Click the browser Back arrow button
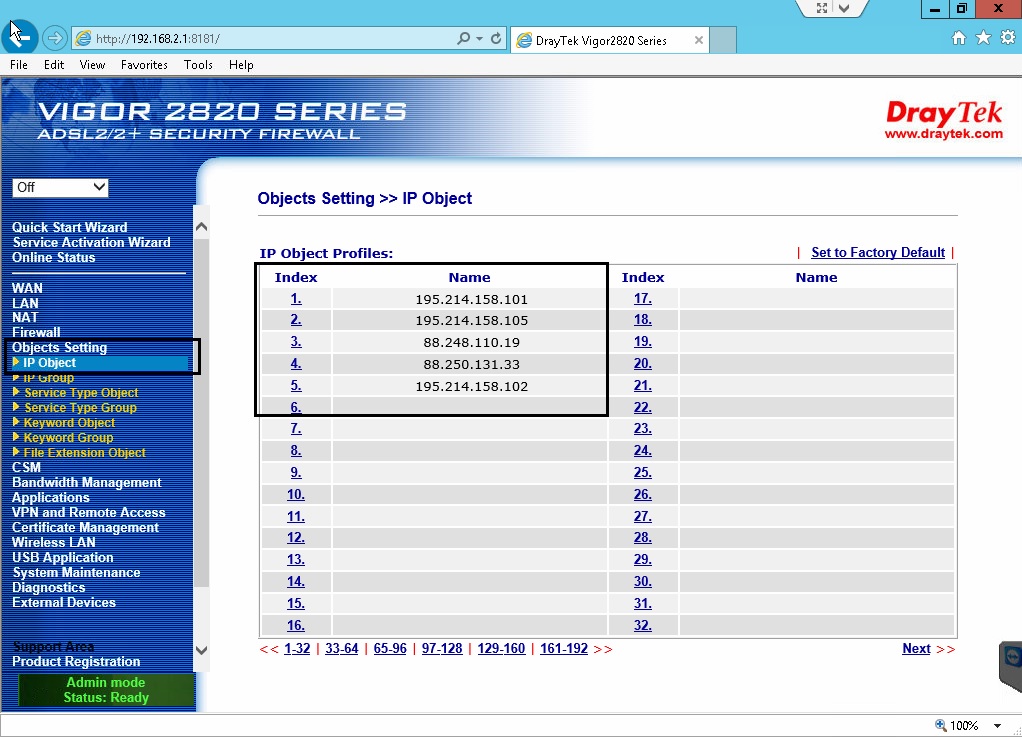The width and height of the screenshot is (1022, 737). coord(20,38)
